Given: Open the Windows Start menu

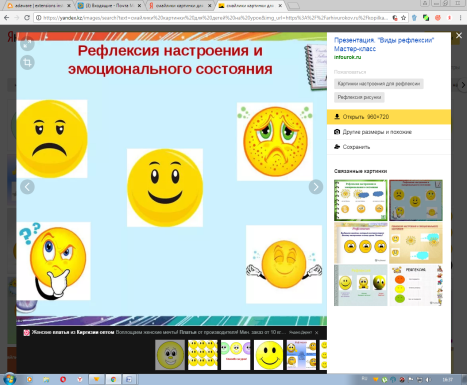Looking at the screenshot, I should coord(9,379).
